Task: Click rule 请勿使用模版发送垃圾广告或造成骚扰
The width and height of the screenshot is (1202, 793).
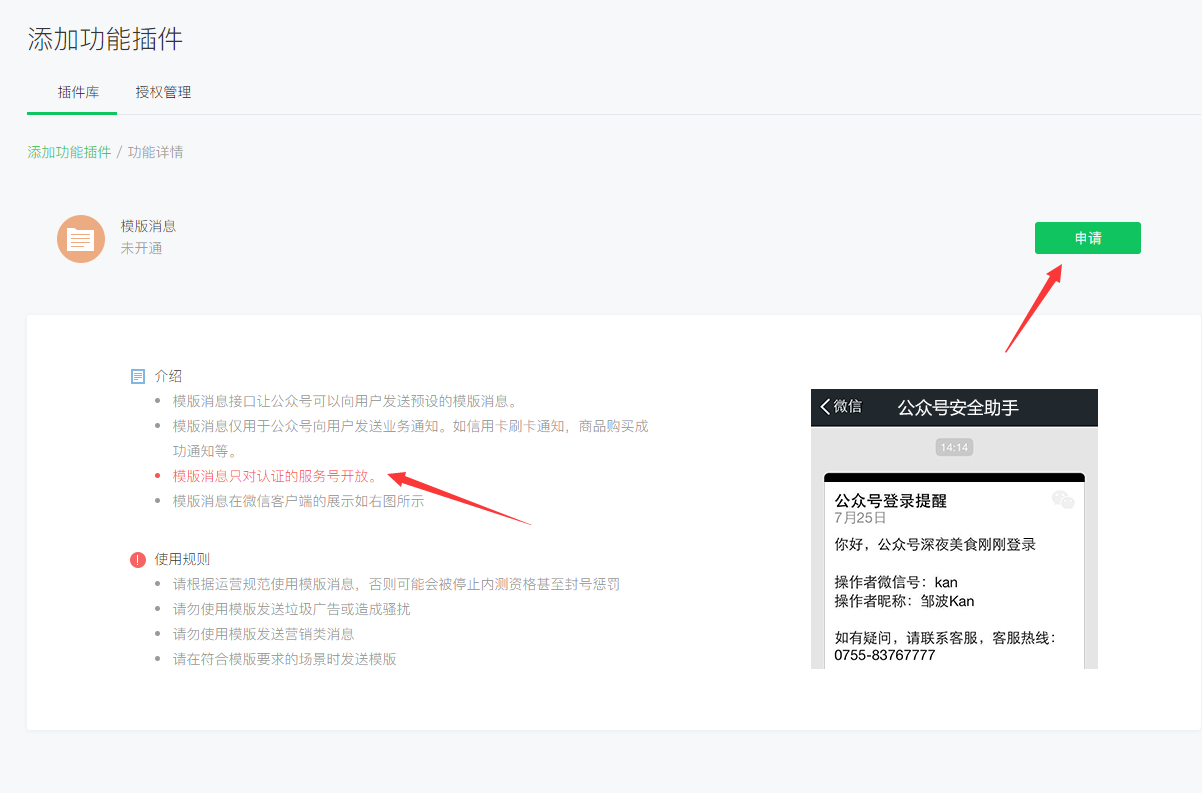Action: point(291,609)
